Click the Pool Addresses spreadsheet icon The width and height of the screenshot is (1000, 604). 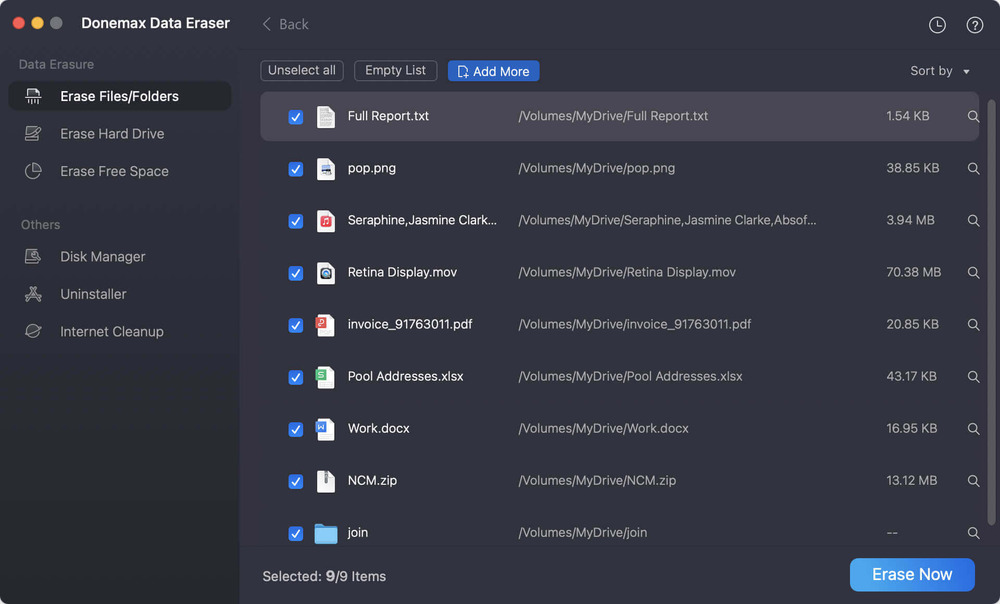click(x=325, y=377)
